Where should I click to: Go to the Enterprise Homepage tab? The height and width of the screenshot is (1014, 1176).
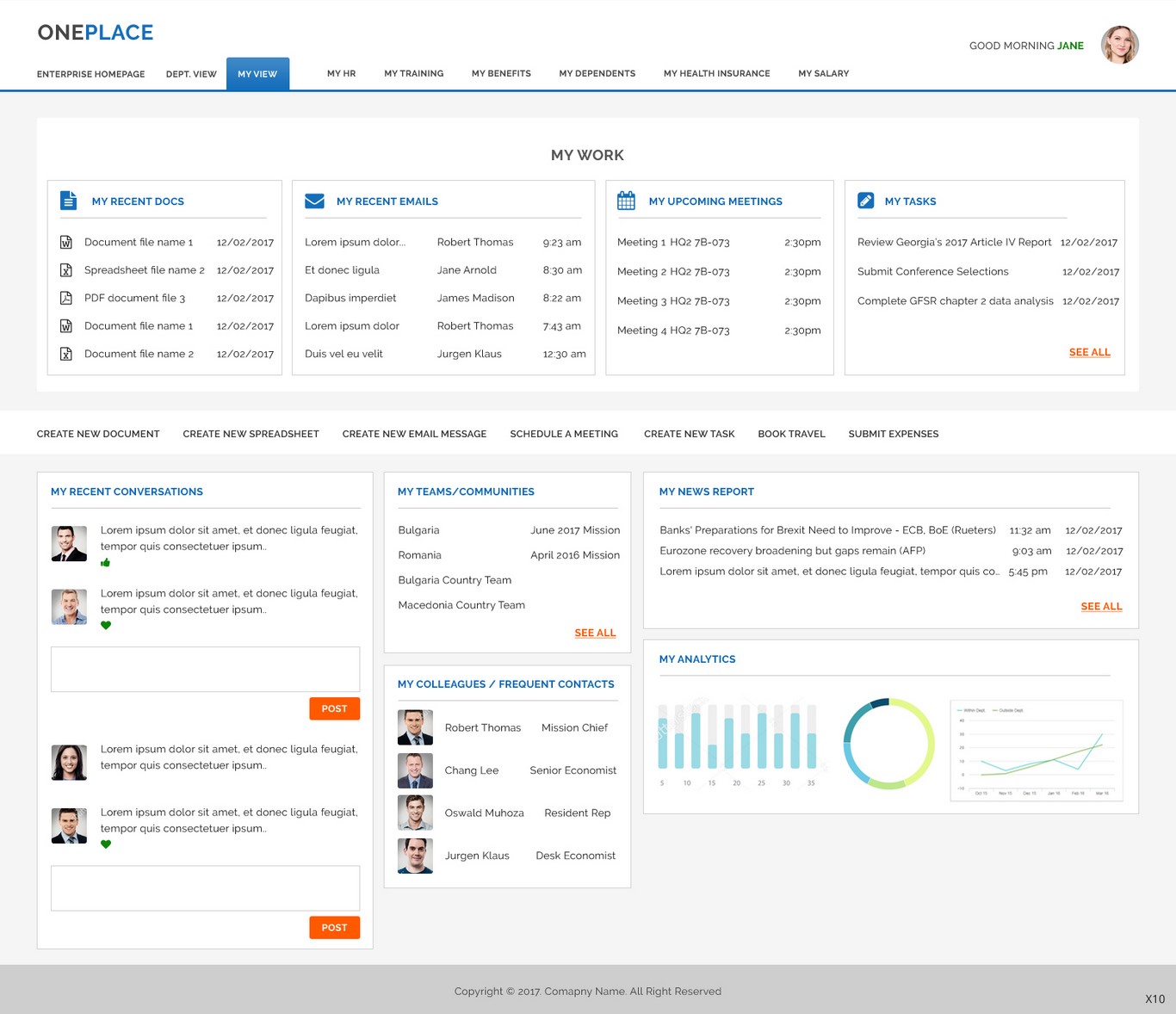(x=90, y=74)
